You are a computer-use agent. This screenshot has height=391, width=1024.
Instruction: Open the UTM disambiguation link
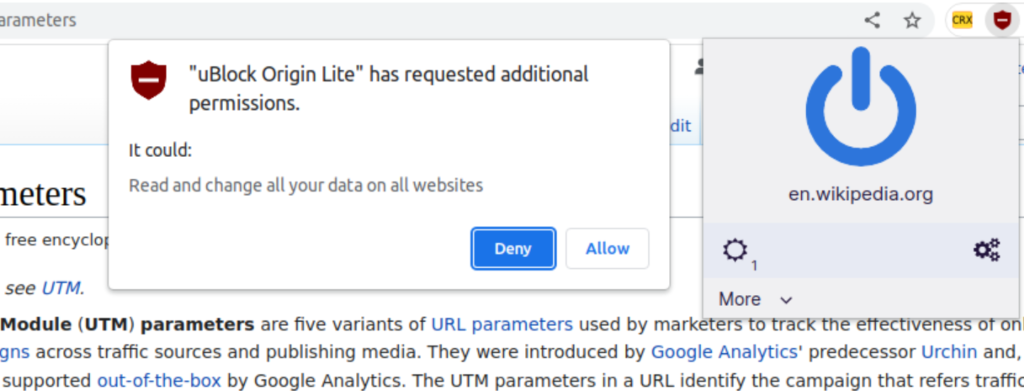(62, 287)
